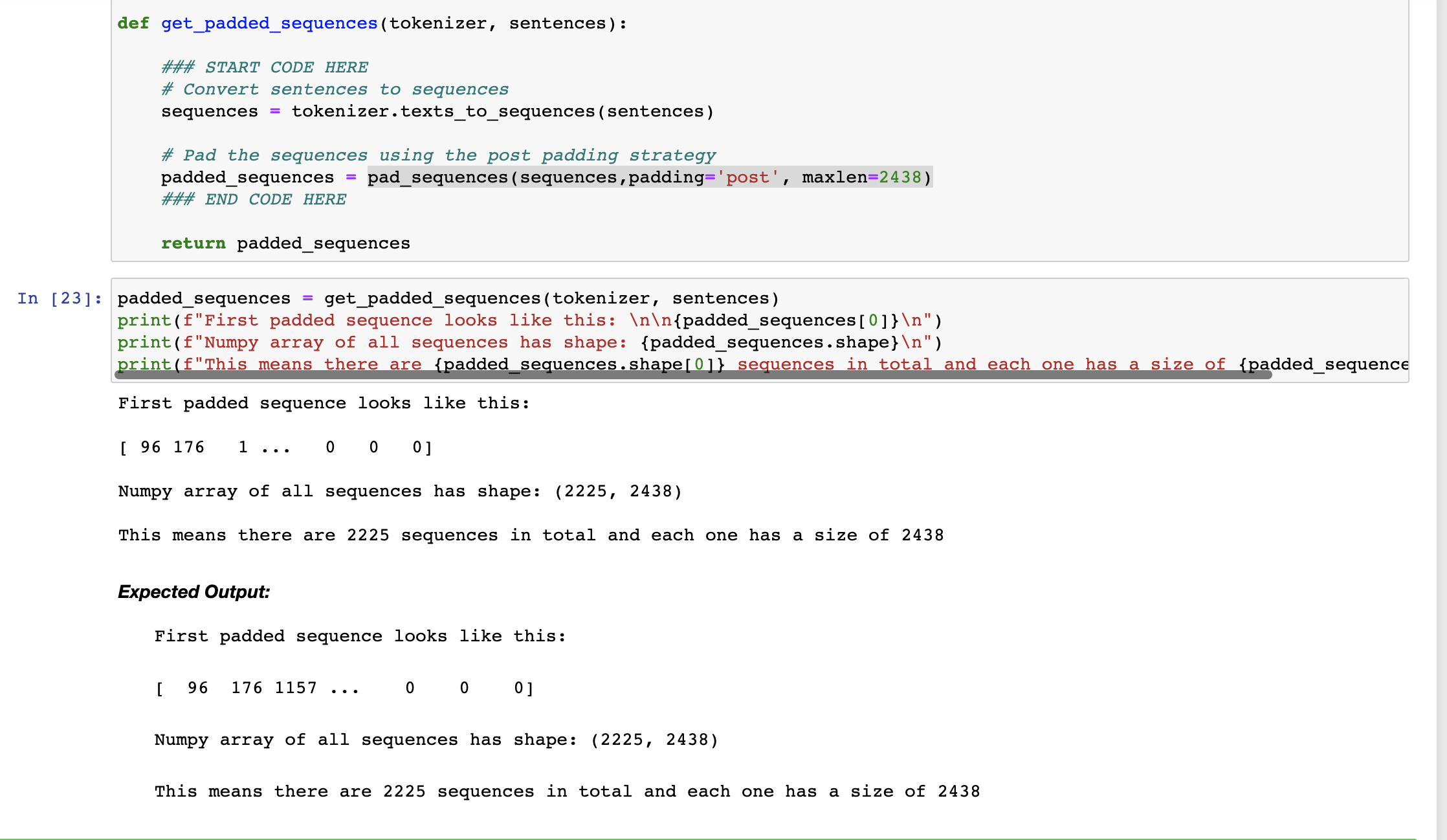The image size is (1447, 840).
Task: Click the END CODE HERE comment
Action: coord(254,199)
